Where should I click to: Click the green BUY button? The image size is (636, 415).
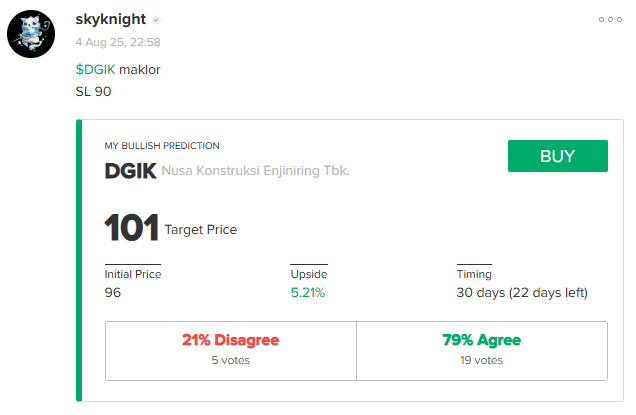[x=558, y=156]
